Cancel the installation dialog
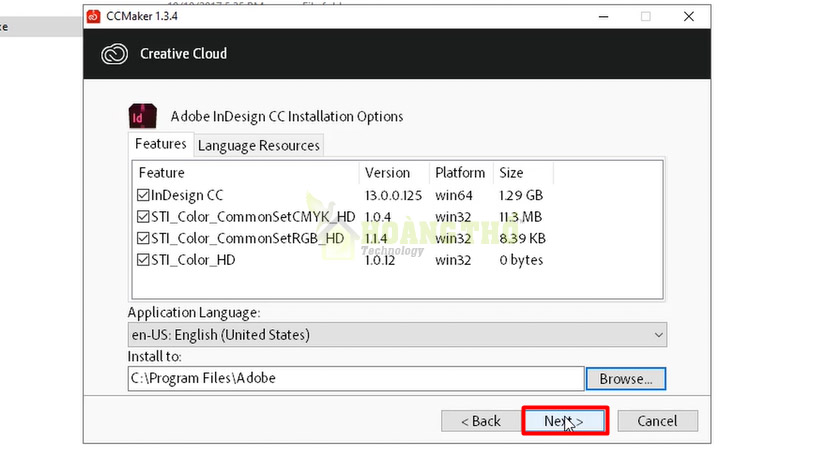The image size is (820, 450). pos(657,421)
